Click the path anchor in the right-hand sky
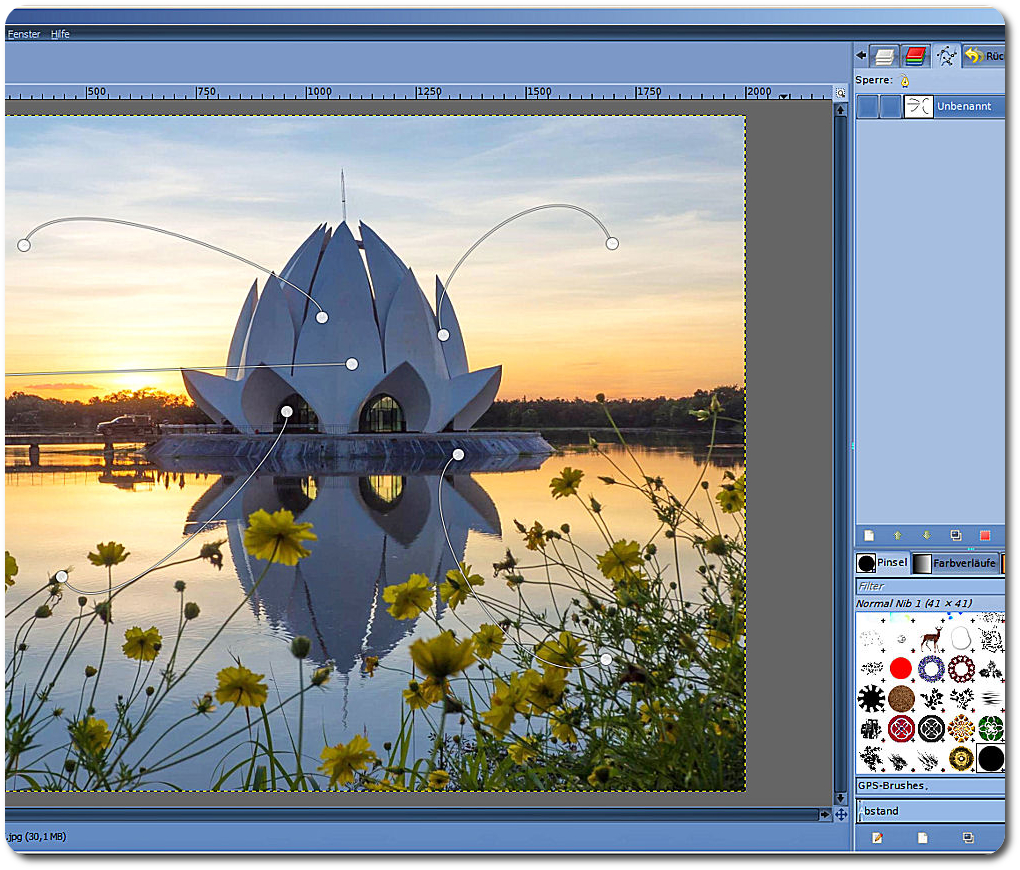The height and width of the screenshot is (870, 1020). [612, 243]
